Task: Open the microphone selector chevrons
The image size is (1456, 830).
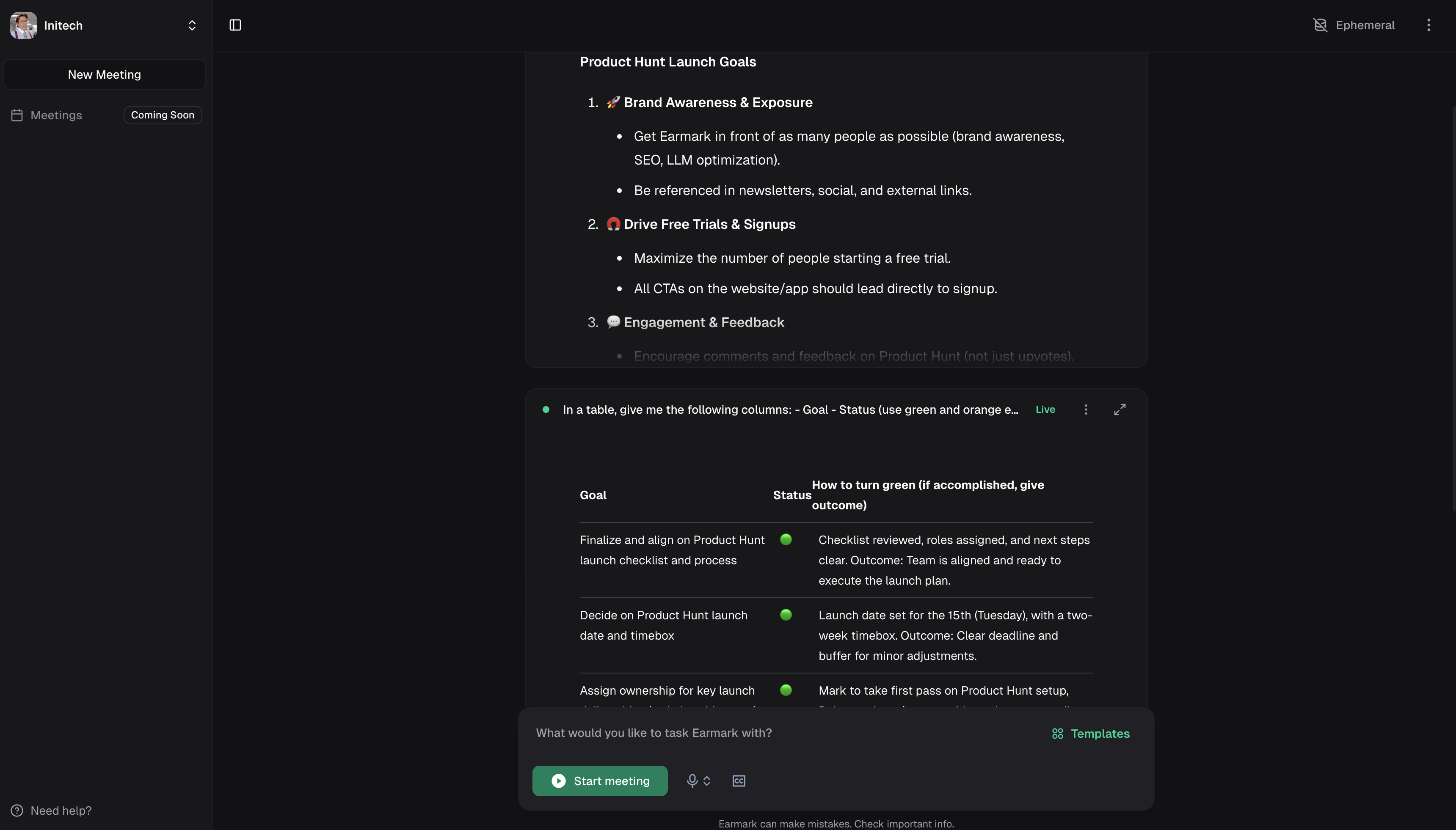Action: tap(706, 781)
